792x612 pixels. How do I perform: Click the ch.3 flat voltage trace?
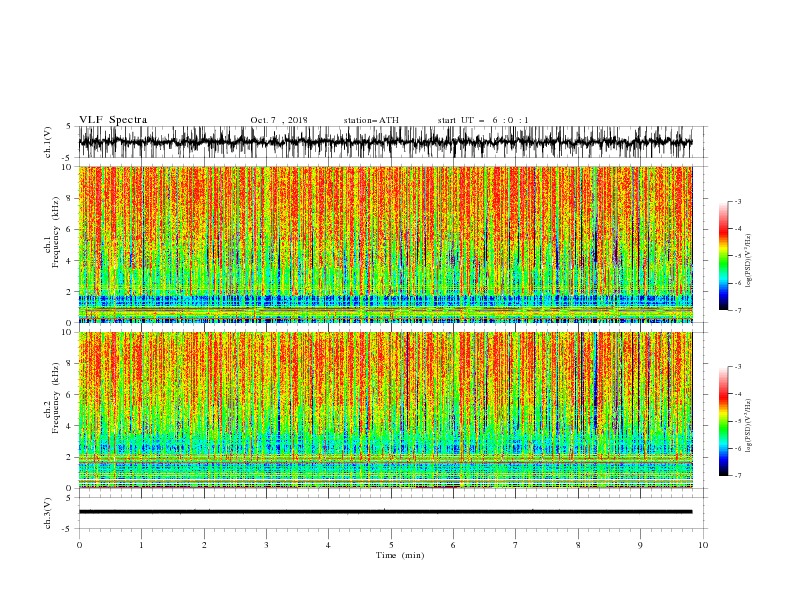(x=385, y=512)
